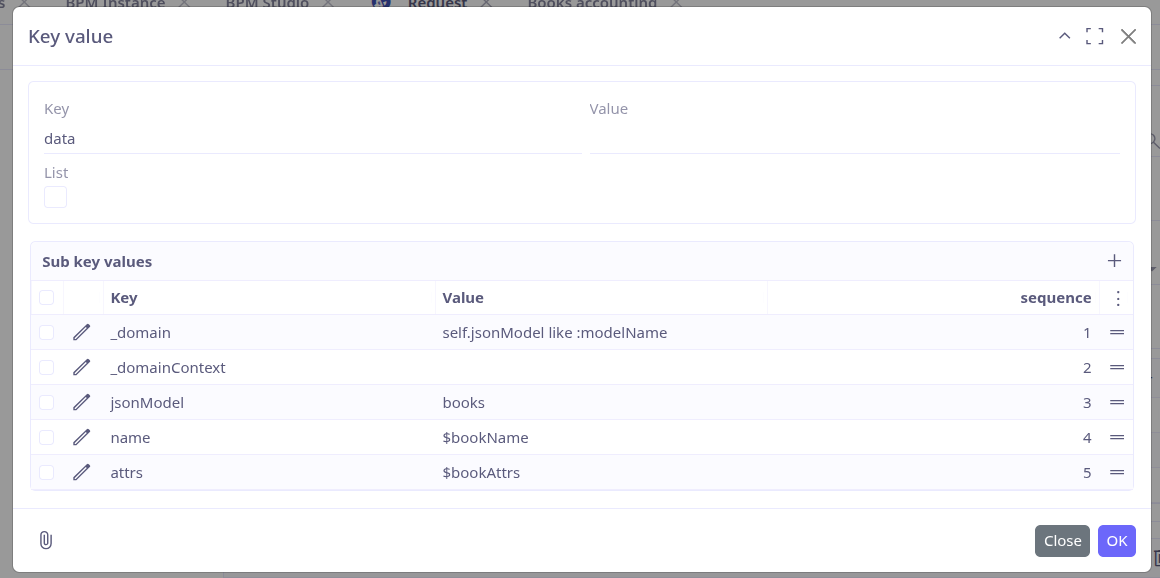Click the drag handle on _domain row
The height and width of the screenshot is (578, 1160).
[1117, 332]
